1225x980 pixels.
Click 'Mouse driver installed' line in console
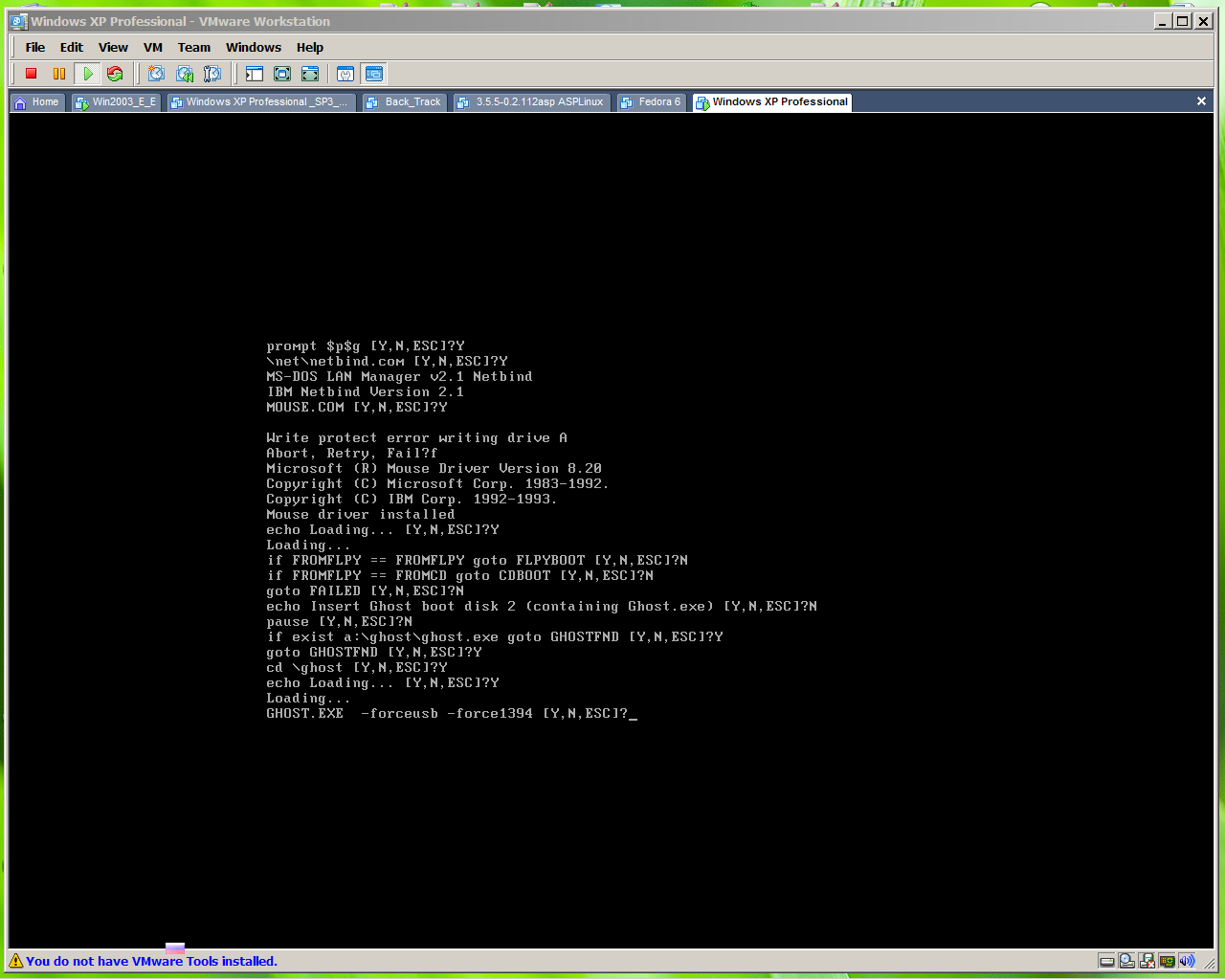coord(361,515)
